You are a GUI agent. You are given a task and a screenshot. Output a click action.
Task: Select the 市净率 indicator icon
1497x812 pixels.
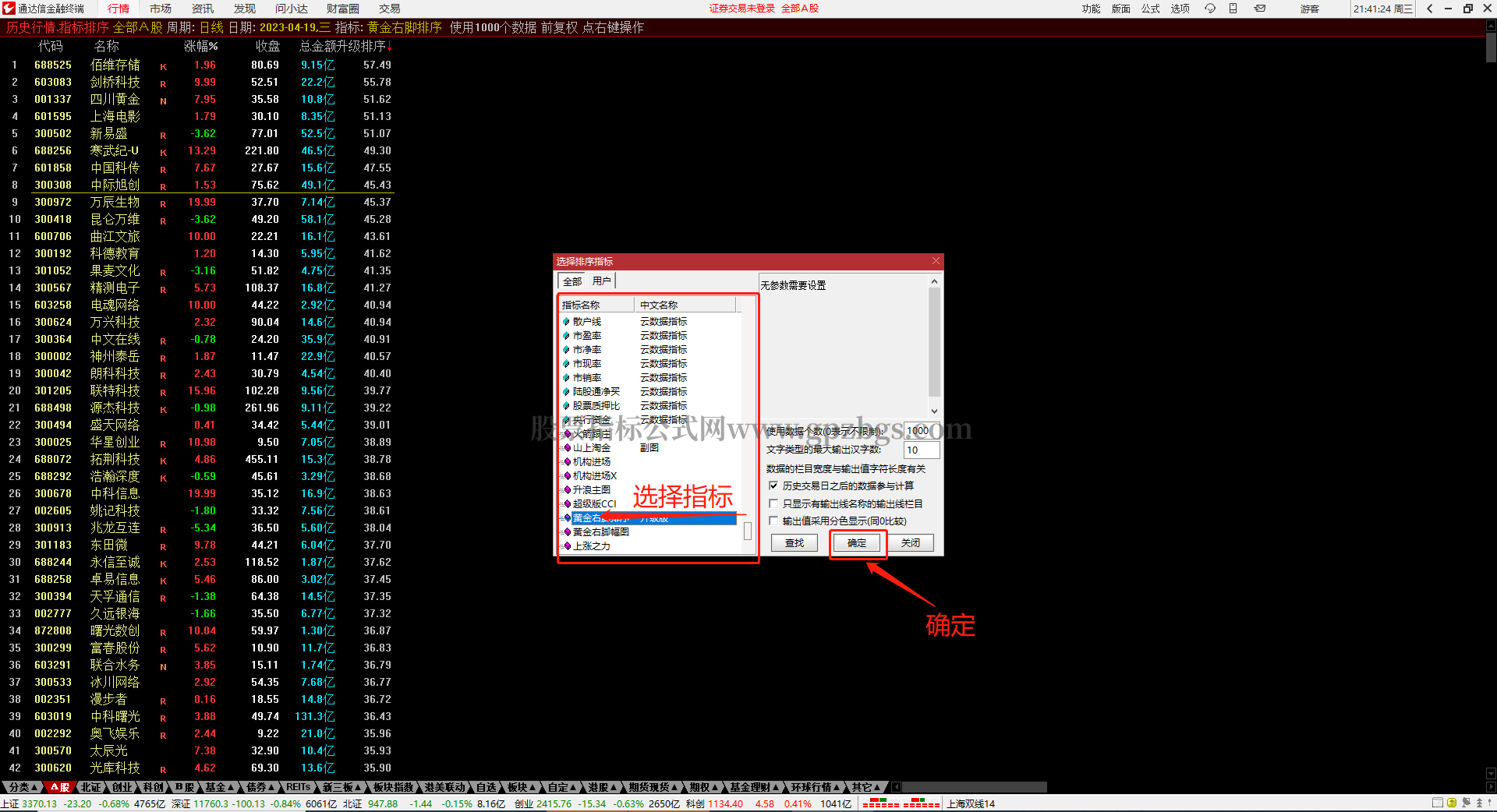[x=567, y=350]
